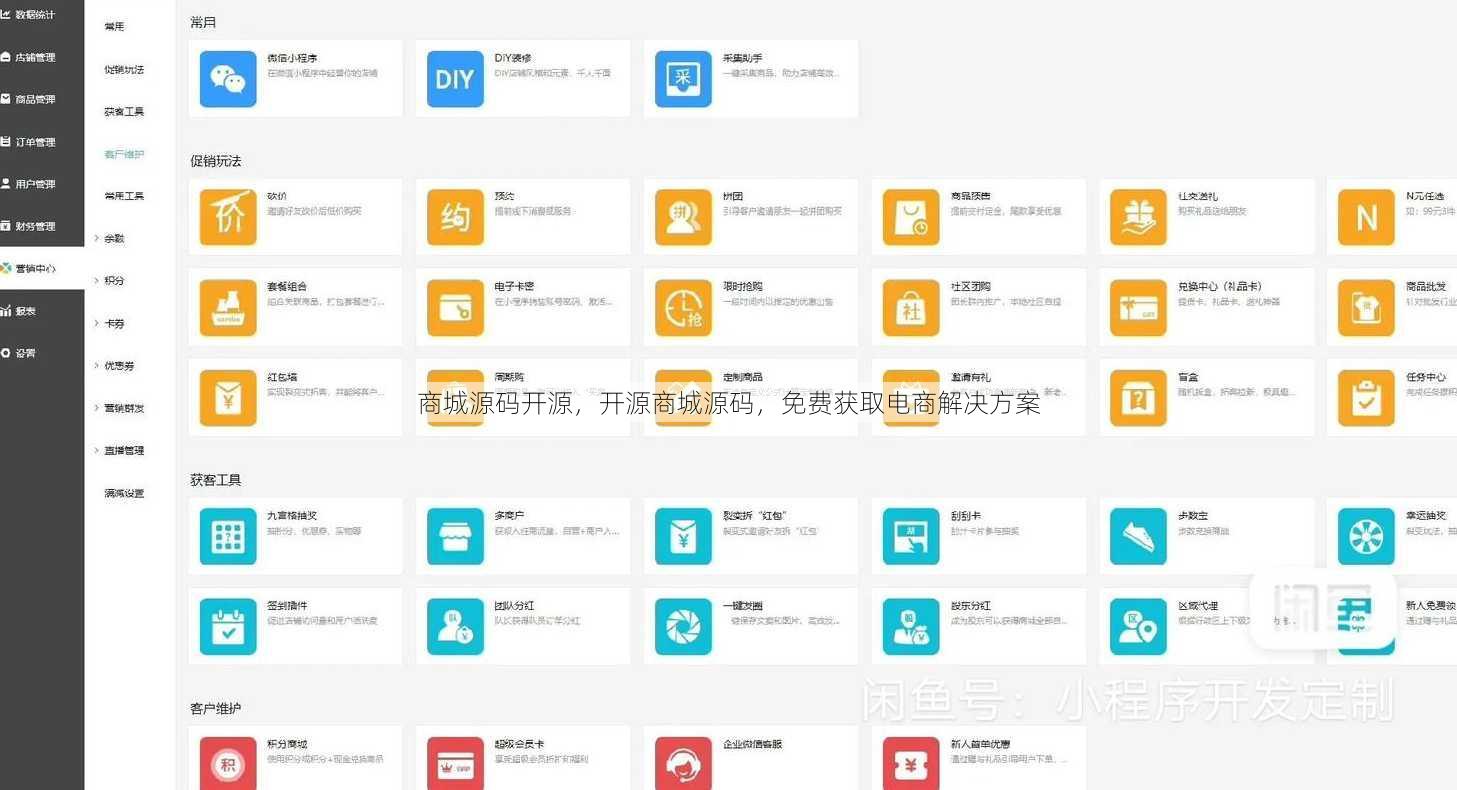Open the N元任选 orange N icon
This screenshot has height=790, width=1457.
click(1366, 217)
